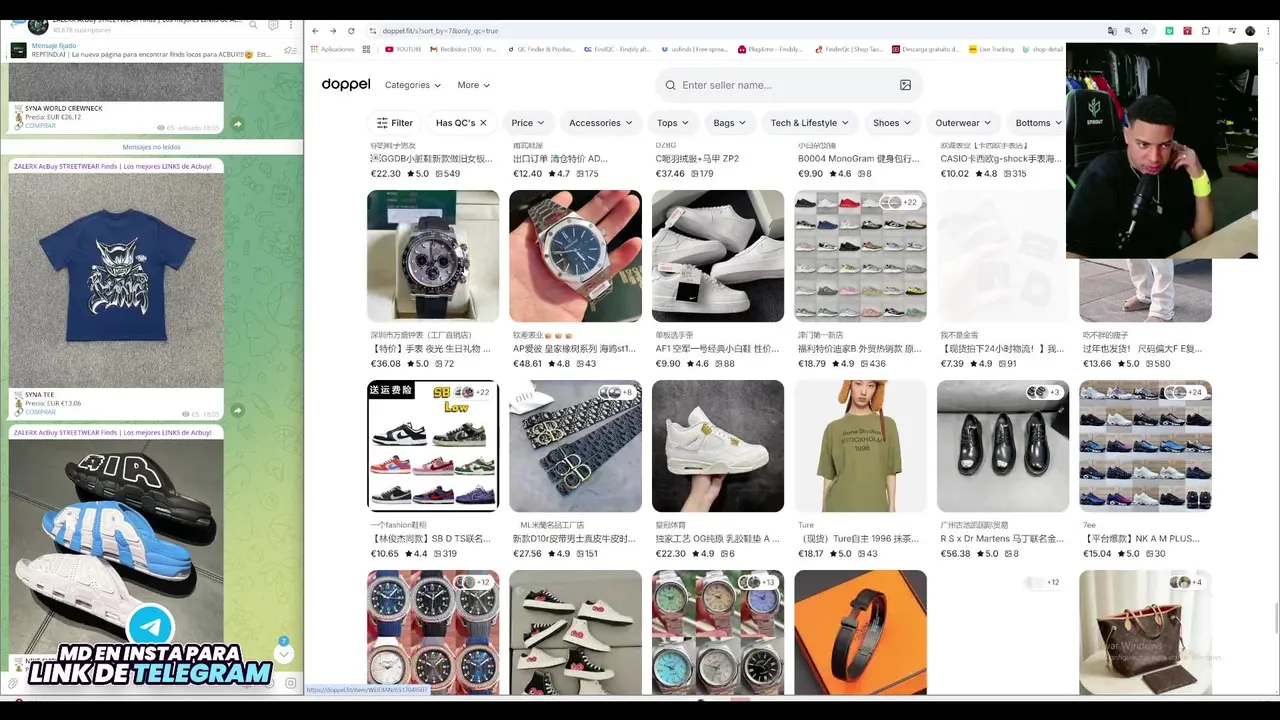Click the search magnifier icon in seller search

(670, 85)
